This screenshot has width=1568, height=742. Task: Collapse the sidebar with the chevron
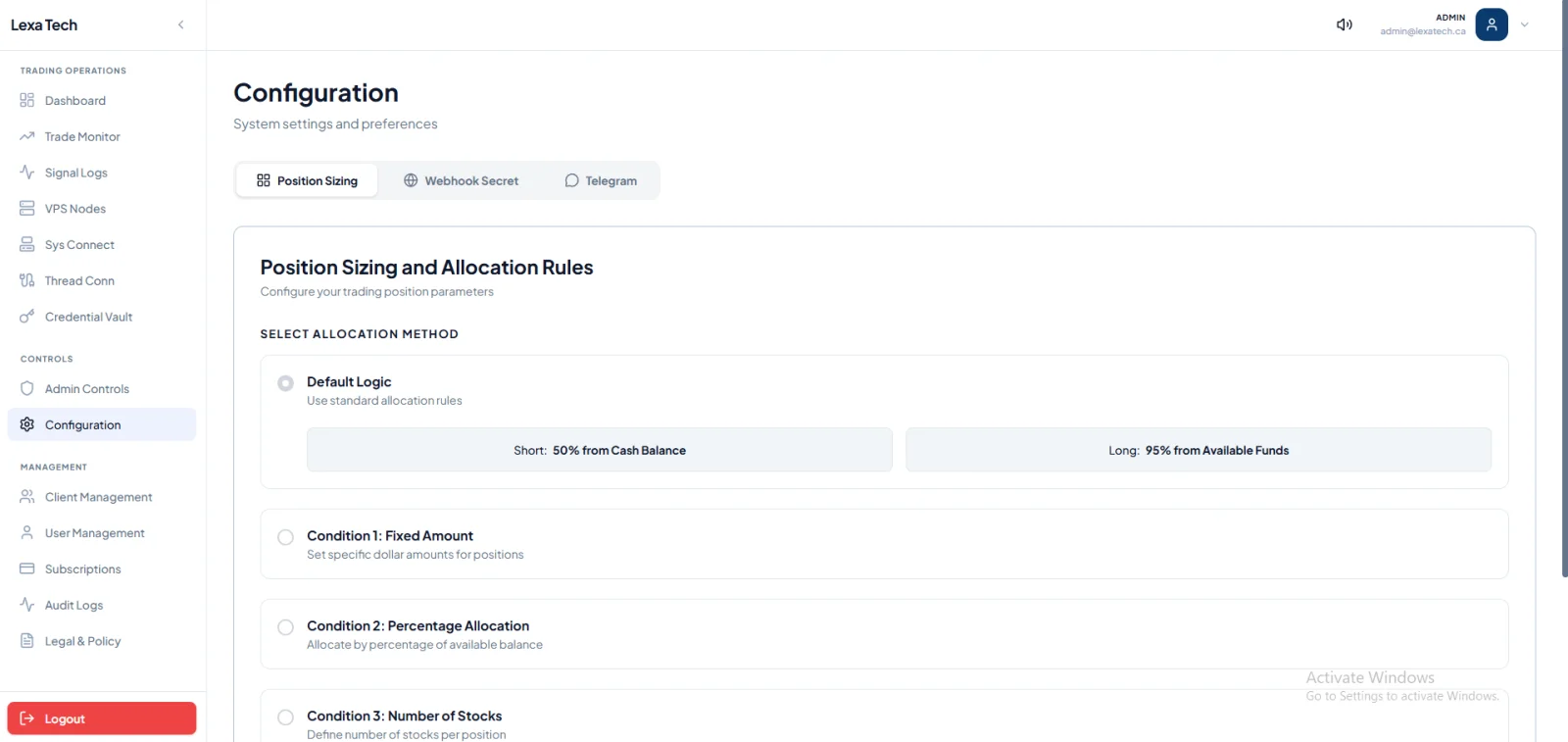point(180,25)
